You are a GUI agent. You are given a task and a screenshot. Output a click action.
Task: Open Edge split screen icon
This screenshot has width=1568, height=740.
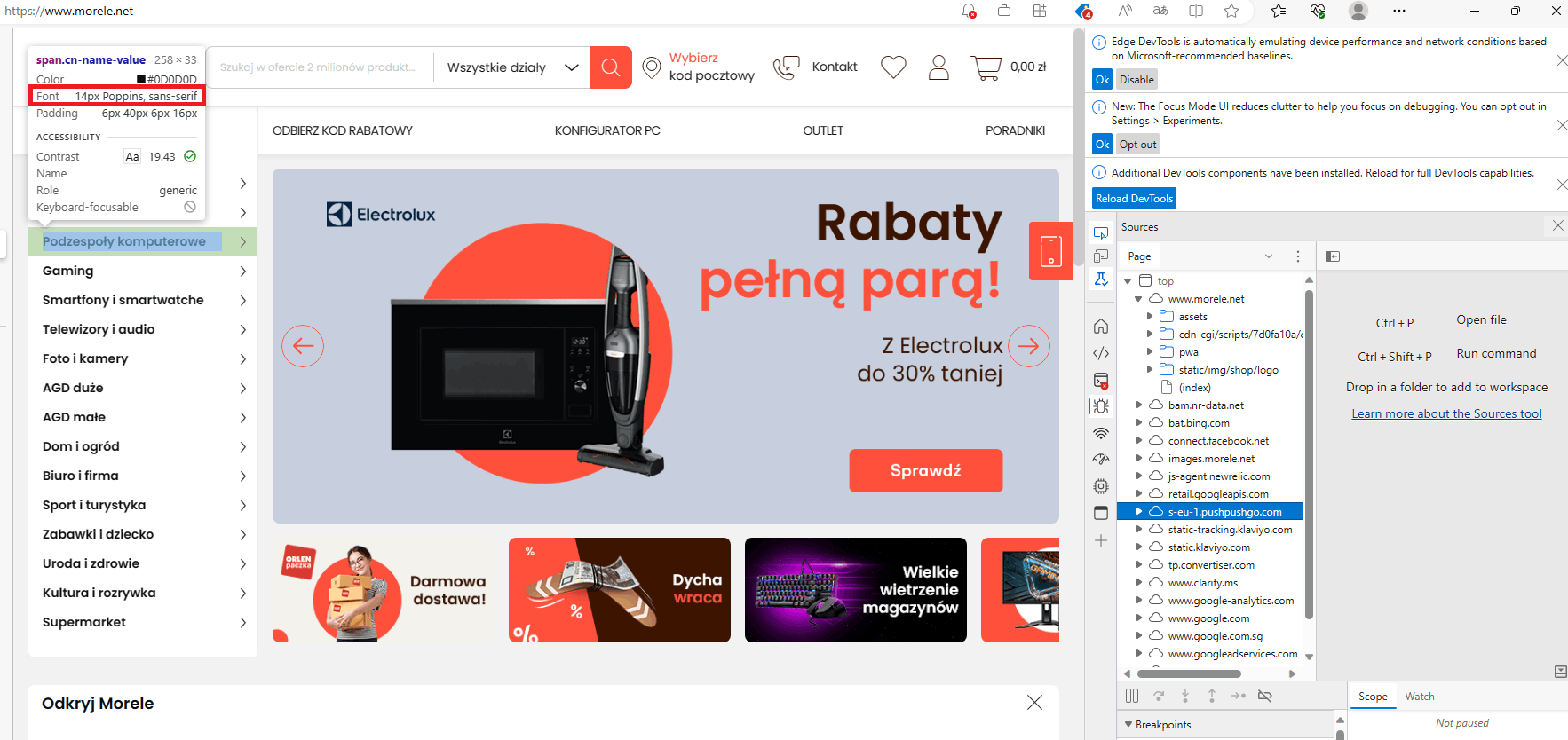(1196, 11)
